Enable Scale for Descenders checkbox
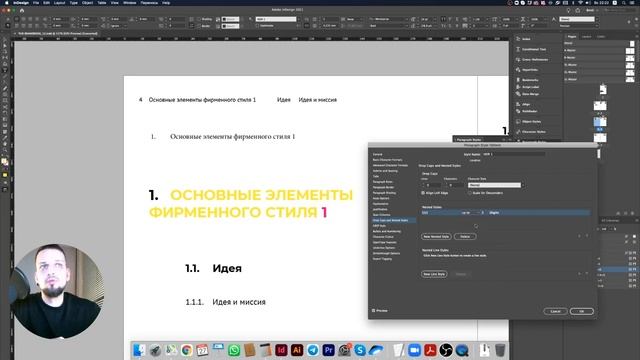The width and height of the screenshot is (640, 360). tap(470, 193)
